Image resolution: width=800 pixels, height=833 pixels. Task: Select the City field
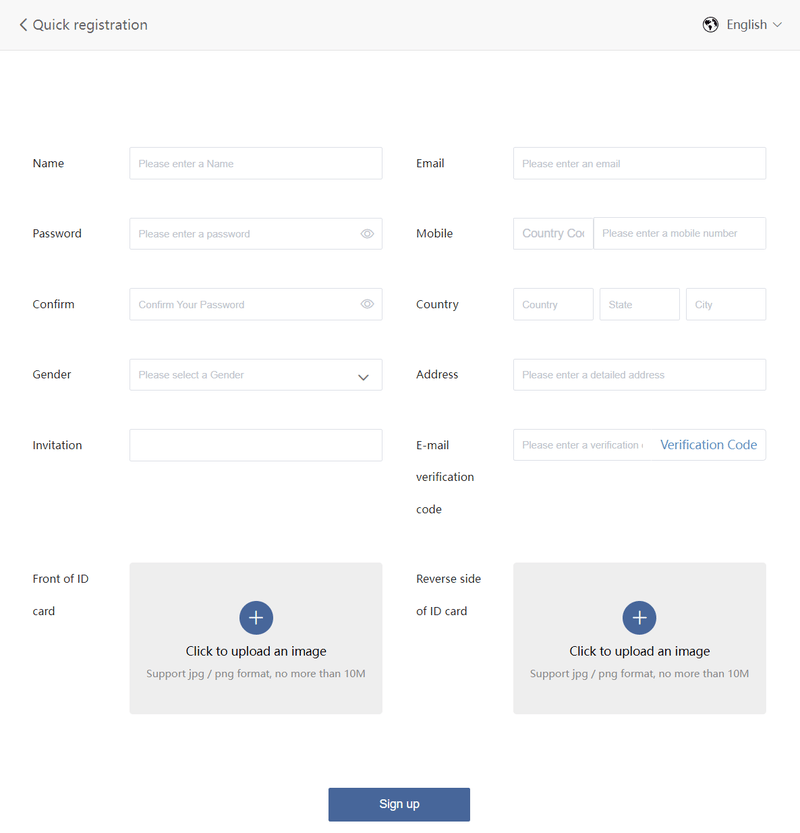point(726,304)
